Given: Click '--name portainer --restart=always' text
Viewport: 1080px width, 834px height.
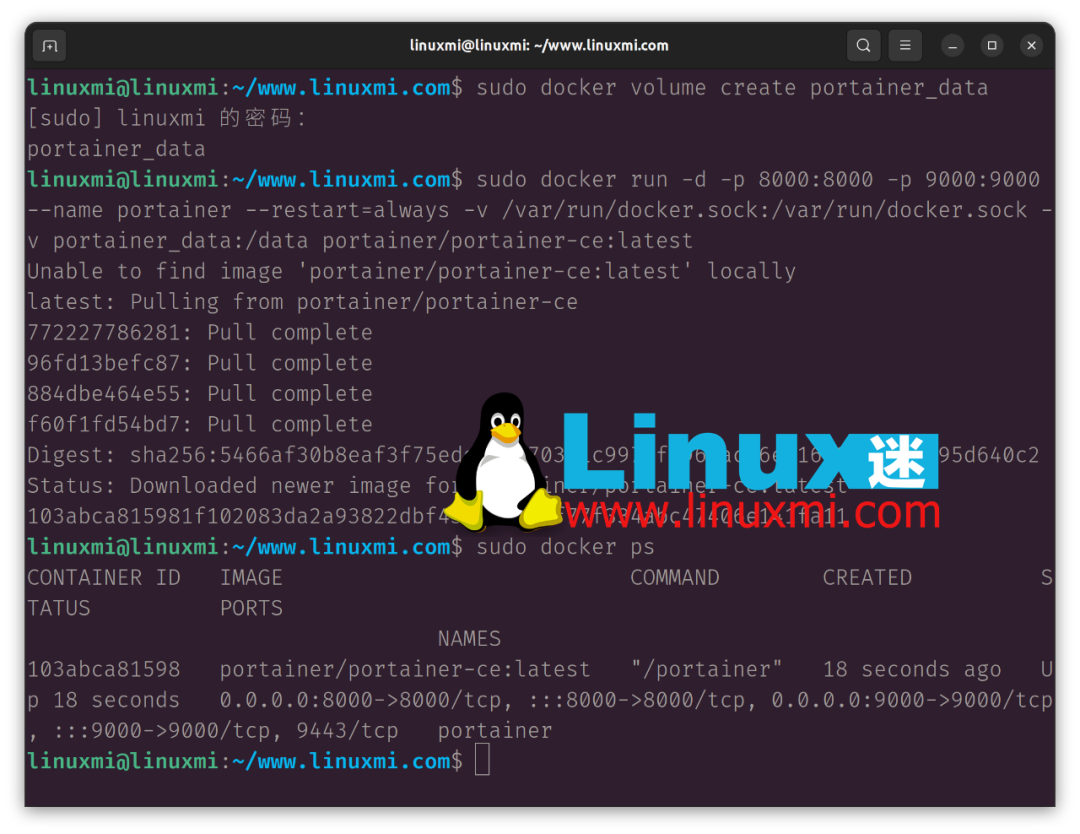Looking at the screenshot, I should [238, 210].
